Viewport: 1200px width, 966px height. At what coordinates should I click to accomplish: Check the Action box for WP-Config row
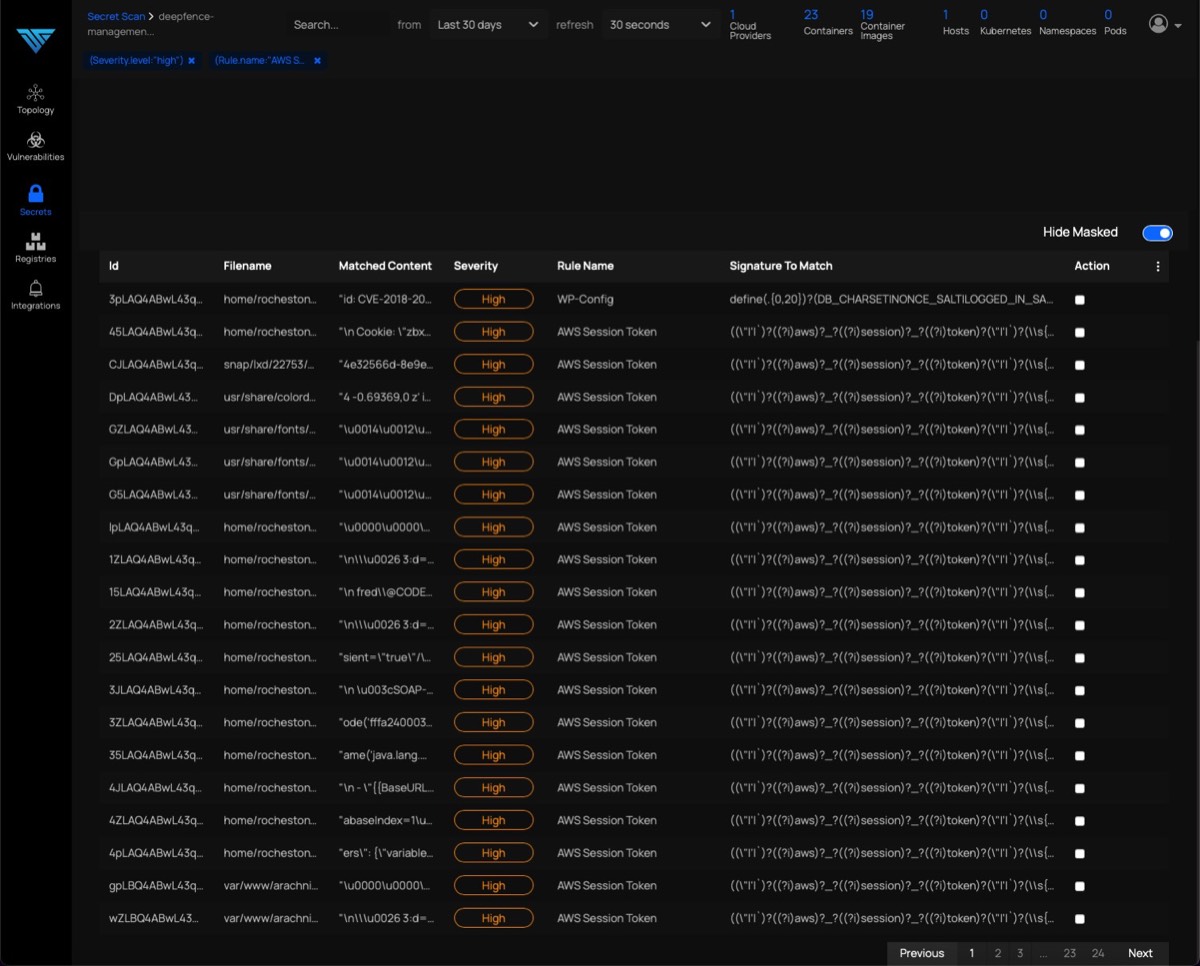coord(1079,300)
